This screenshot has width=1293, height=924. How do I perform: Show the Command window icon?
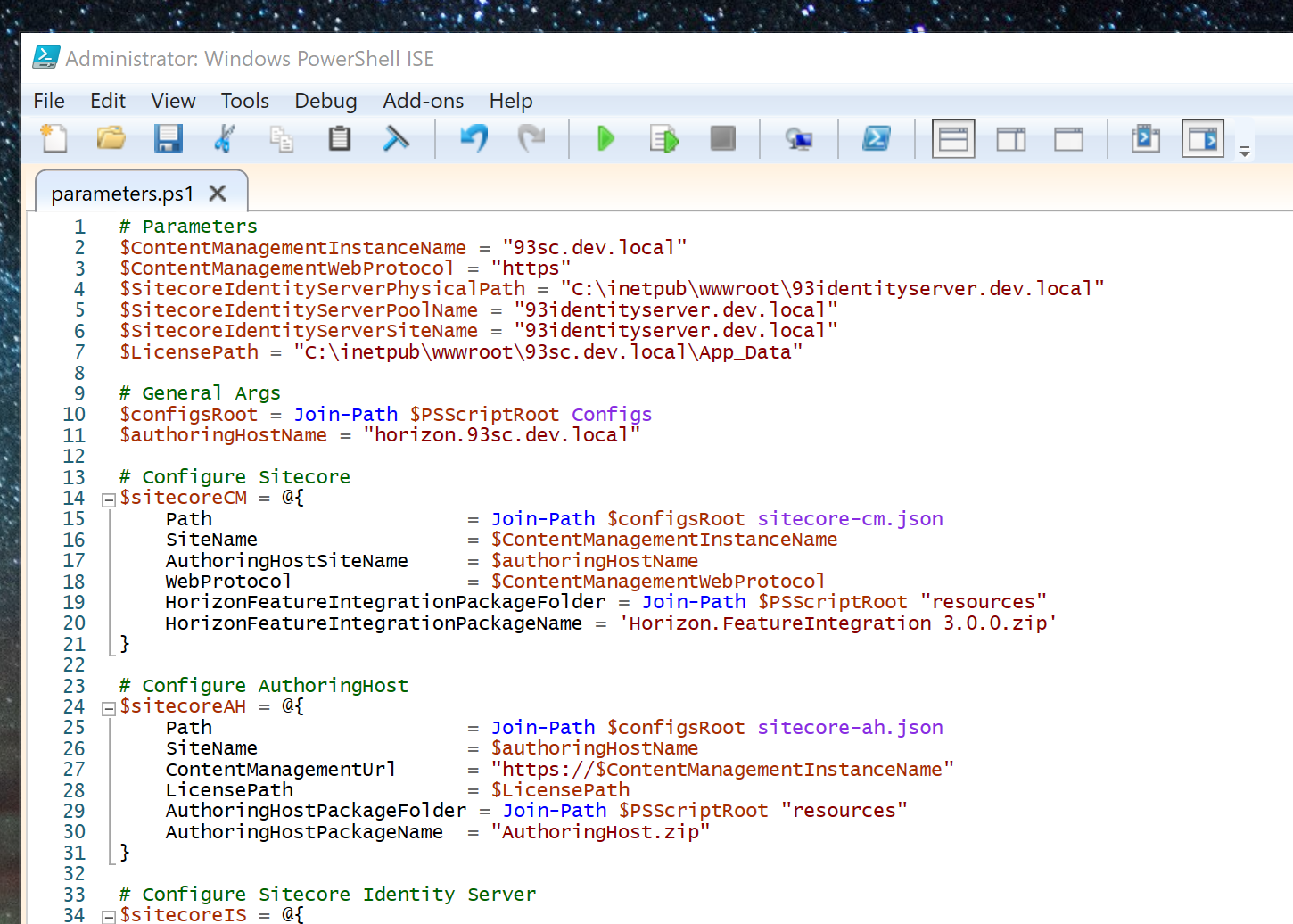click(1146, 138)
